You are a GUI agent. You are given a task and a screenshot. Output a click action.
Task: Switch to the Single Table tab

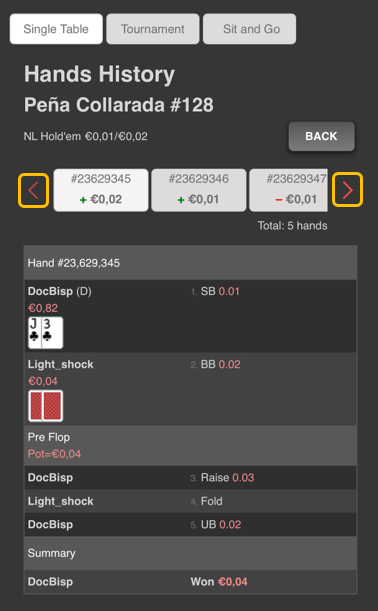[56, 29]
